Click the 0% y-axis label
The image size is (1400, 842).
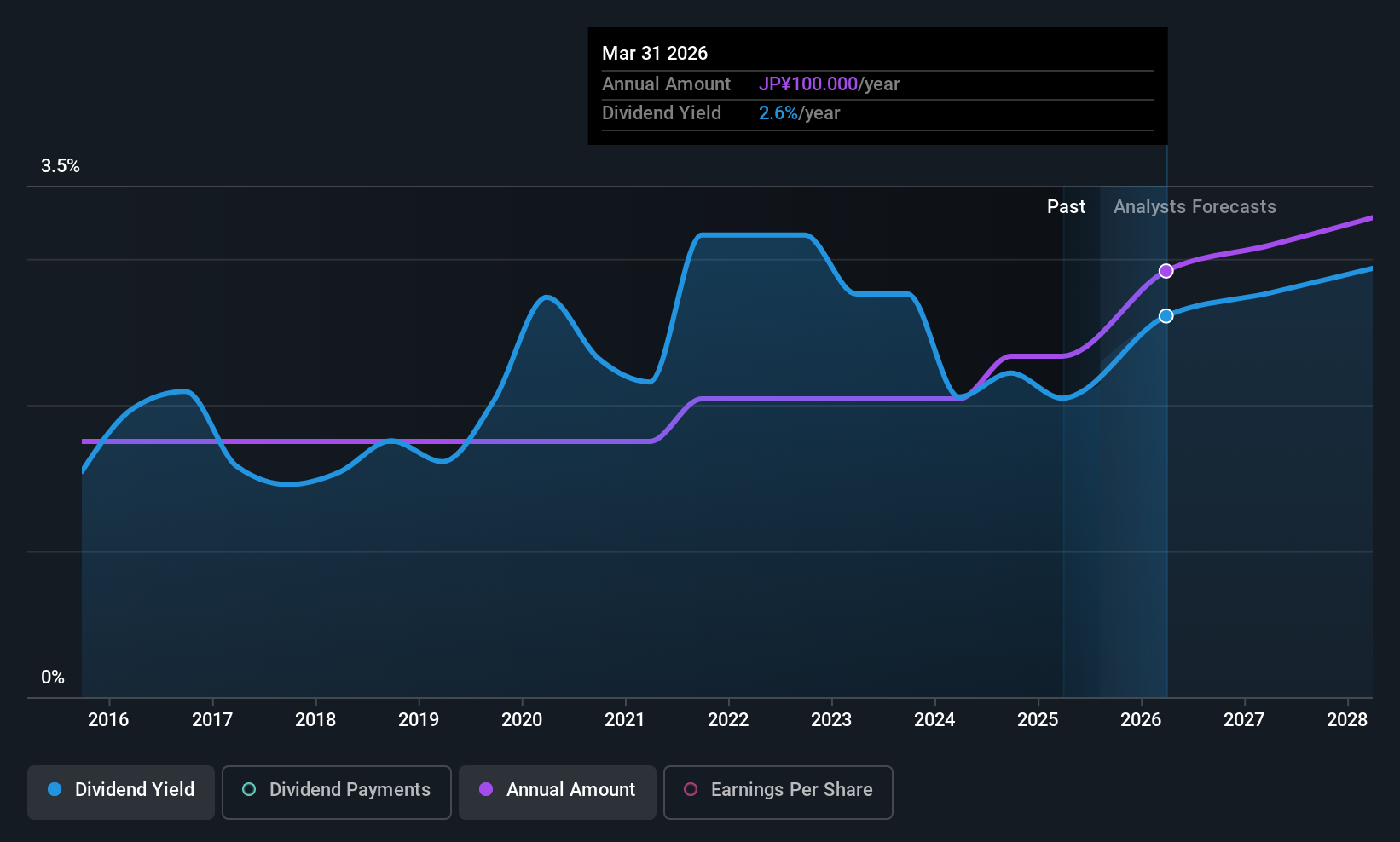[53, 678]
